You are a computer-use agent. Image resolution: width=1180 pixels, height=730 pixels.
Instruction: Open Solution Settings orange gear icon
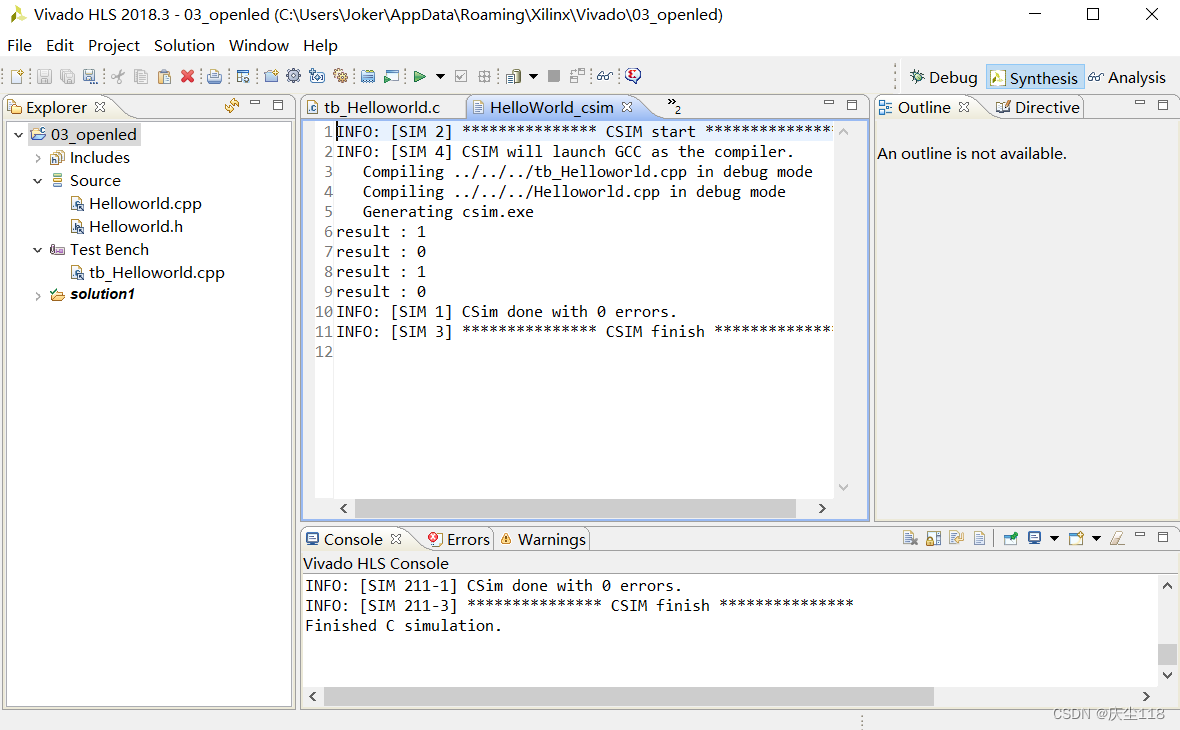341,76
